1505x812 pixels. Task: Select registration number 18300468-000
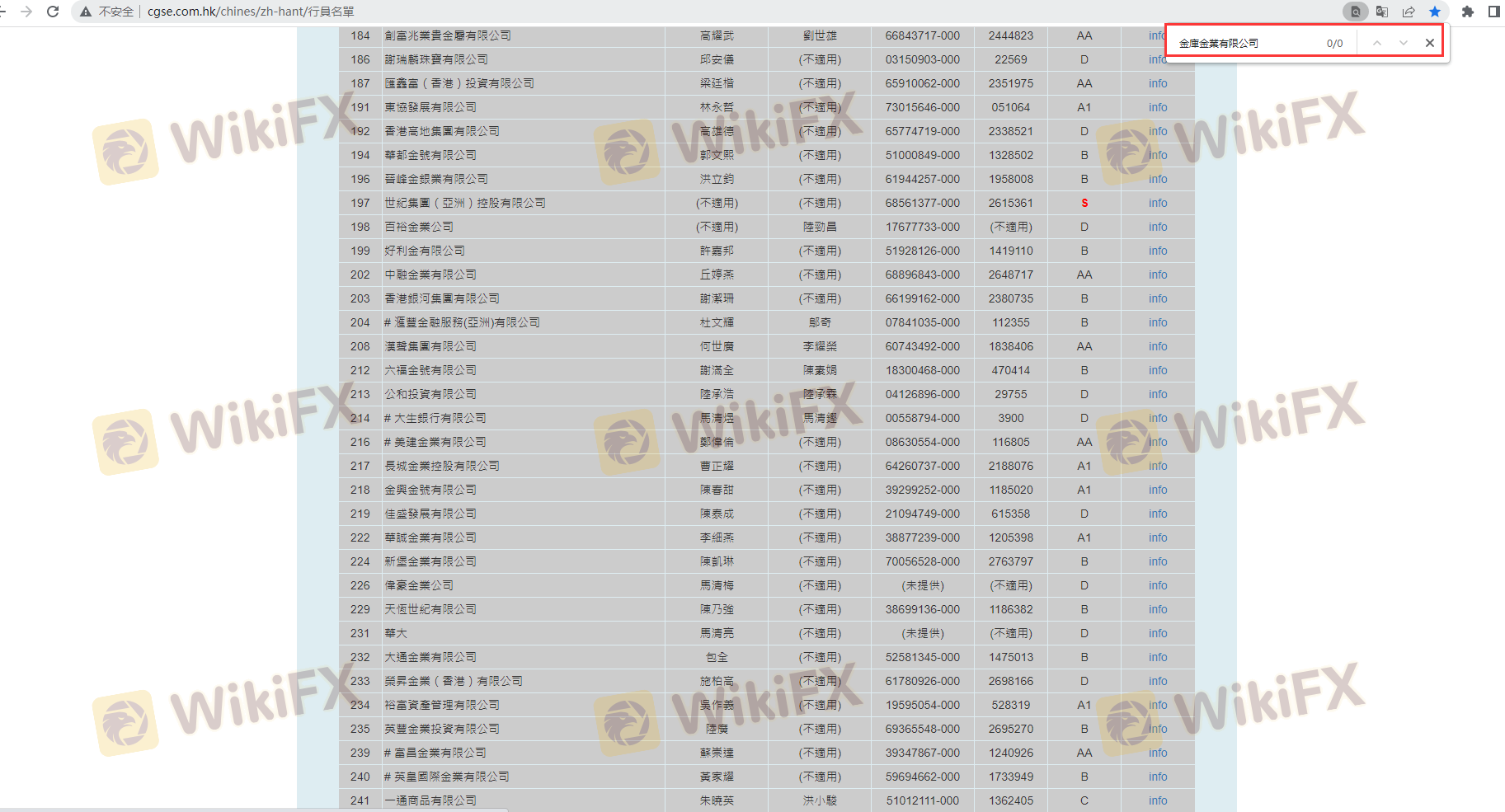[x=923, y=370]
